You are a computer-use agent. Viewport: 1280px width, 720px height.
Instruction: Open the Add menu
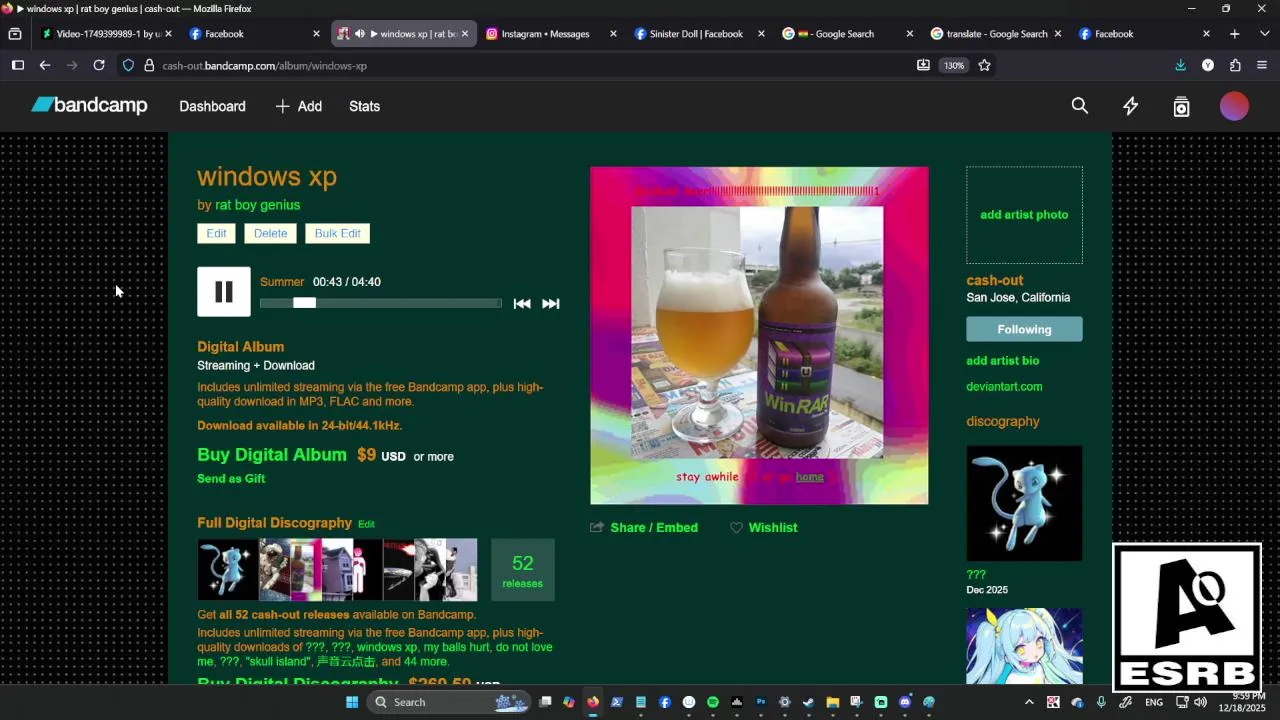298,106
